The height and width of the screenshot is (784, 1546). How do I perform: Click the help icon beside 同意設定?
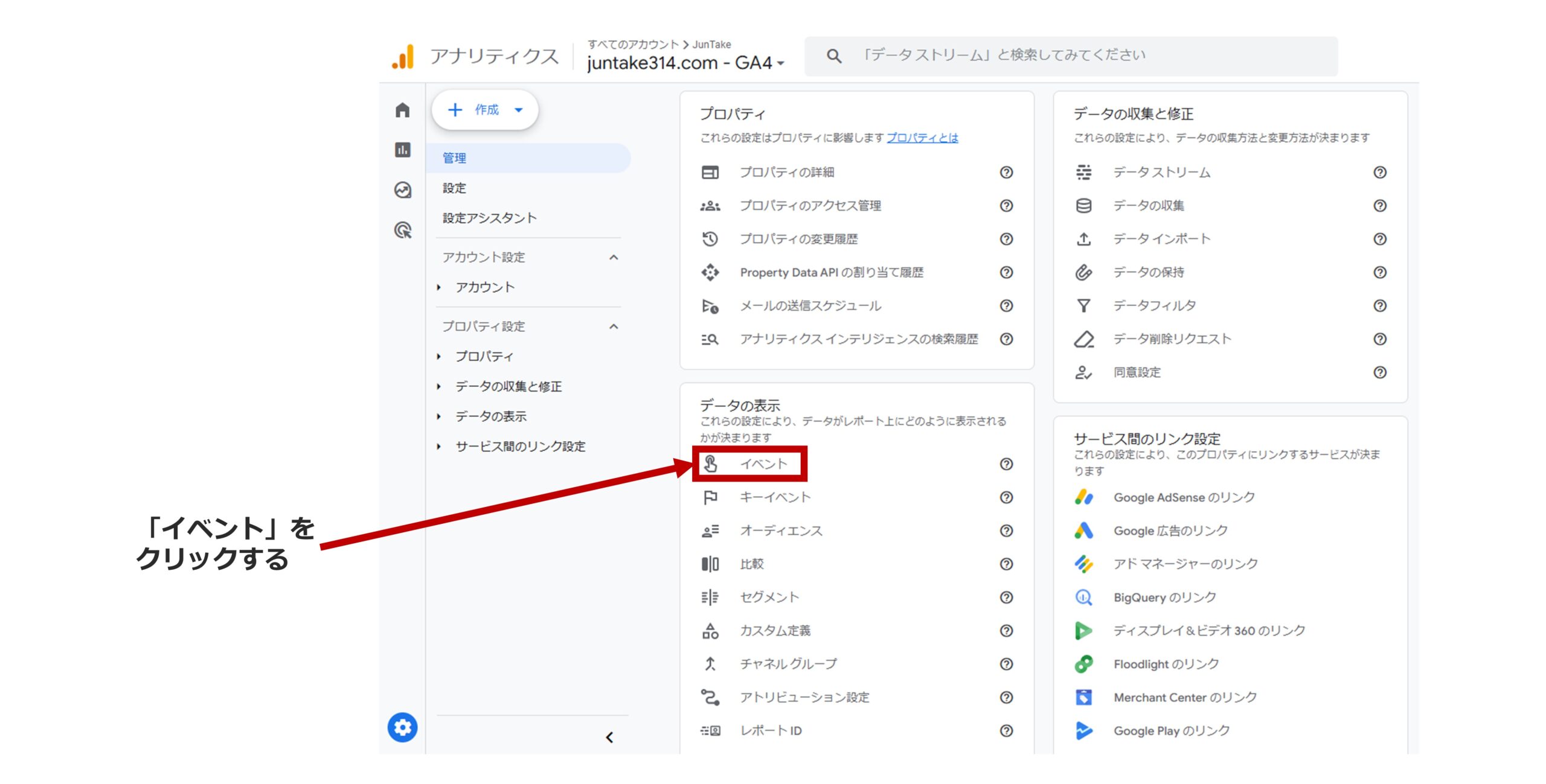click(1381, 373)
